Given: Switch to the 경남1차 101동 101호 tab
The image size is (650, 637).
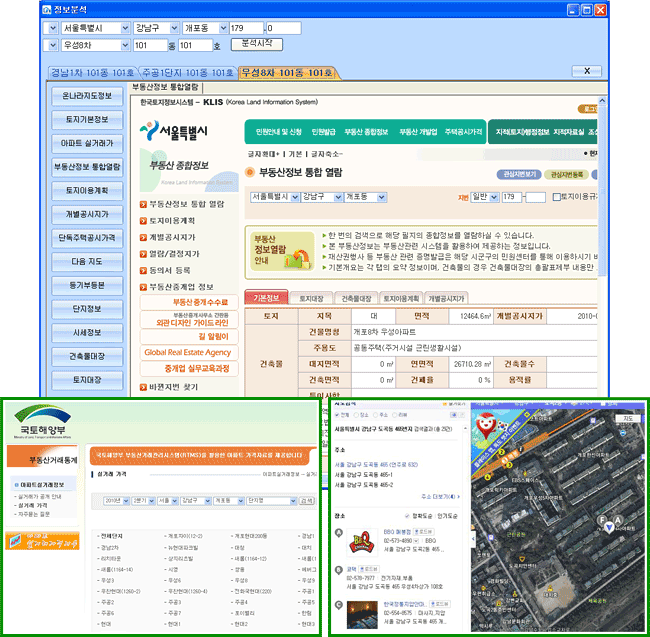Looking at the screenshot, I should (92, 73).
